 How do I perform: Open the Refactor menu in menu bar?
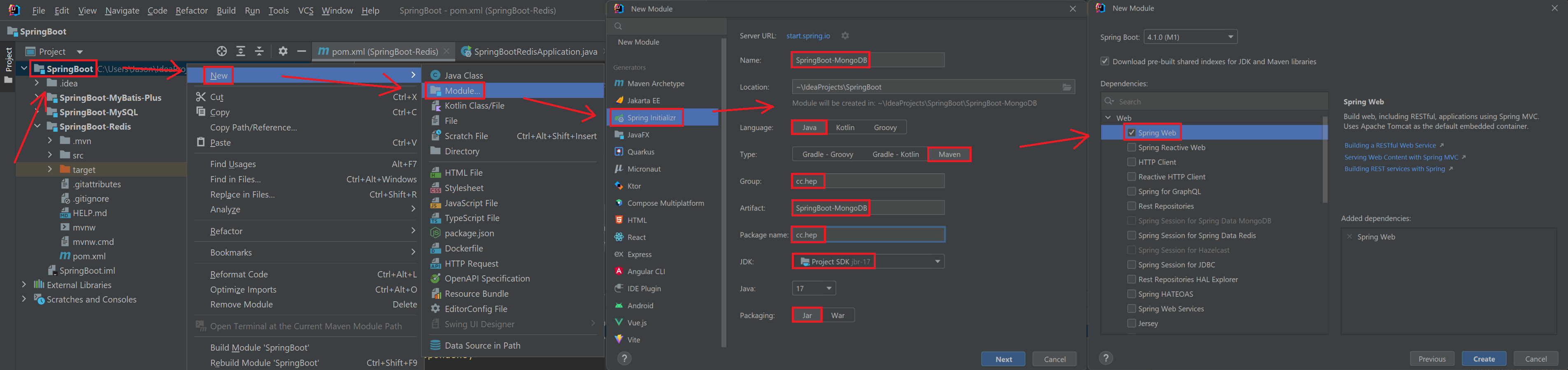[191, 10]
